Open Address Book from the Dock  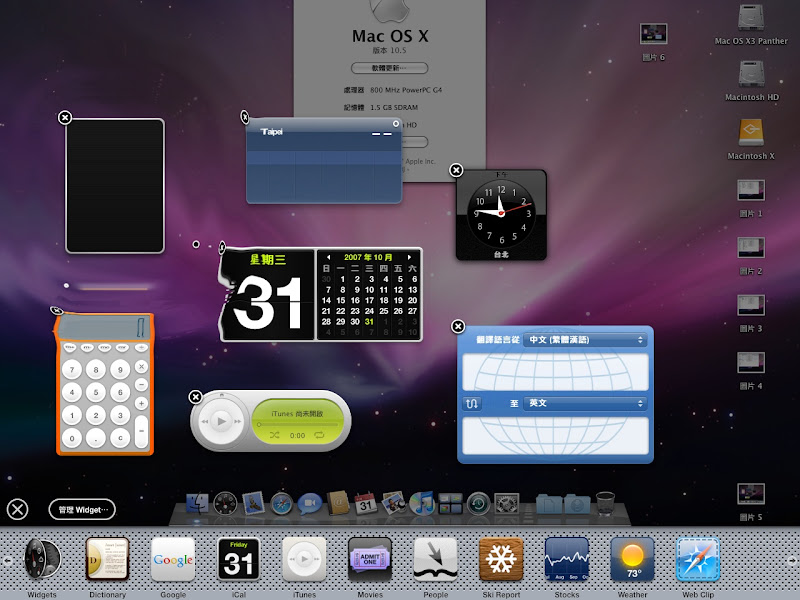coord(338,504)
